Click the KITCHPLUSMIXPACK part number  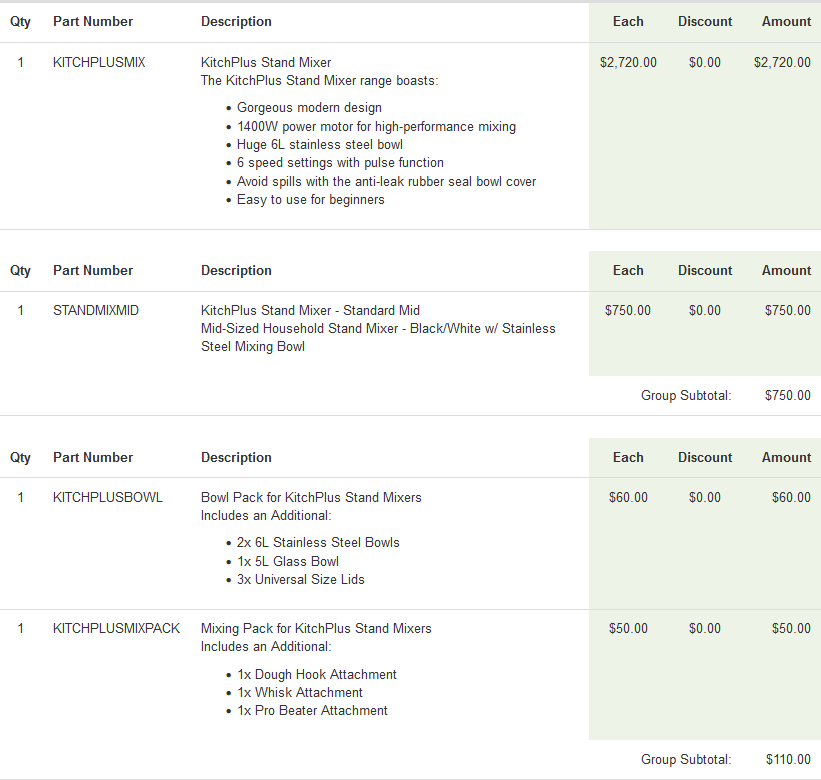click(x=116, y=628)
